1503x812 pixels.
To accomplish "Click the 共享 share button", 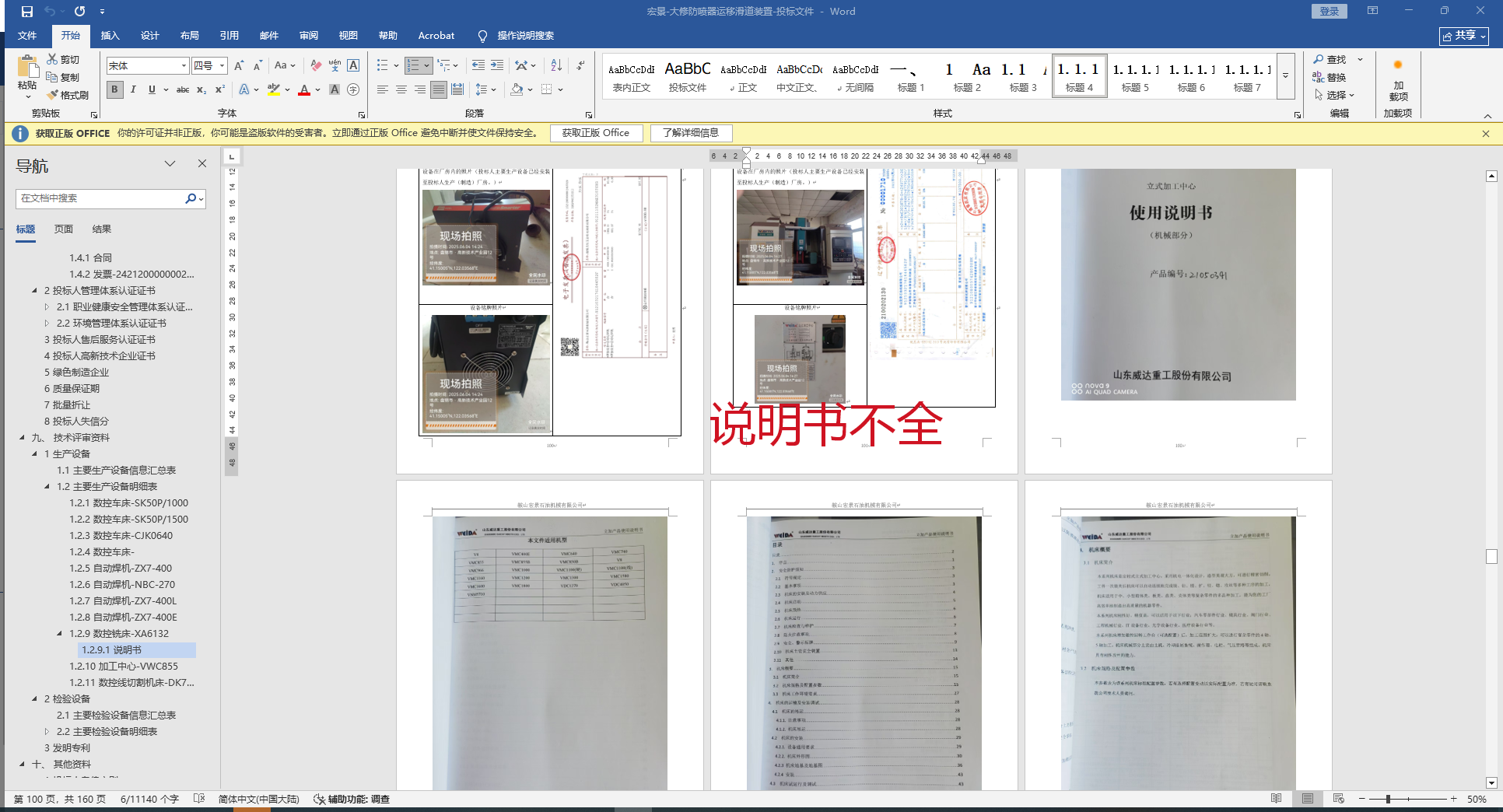I will pyautogui.click(x=1464, y=36).
